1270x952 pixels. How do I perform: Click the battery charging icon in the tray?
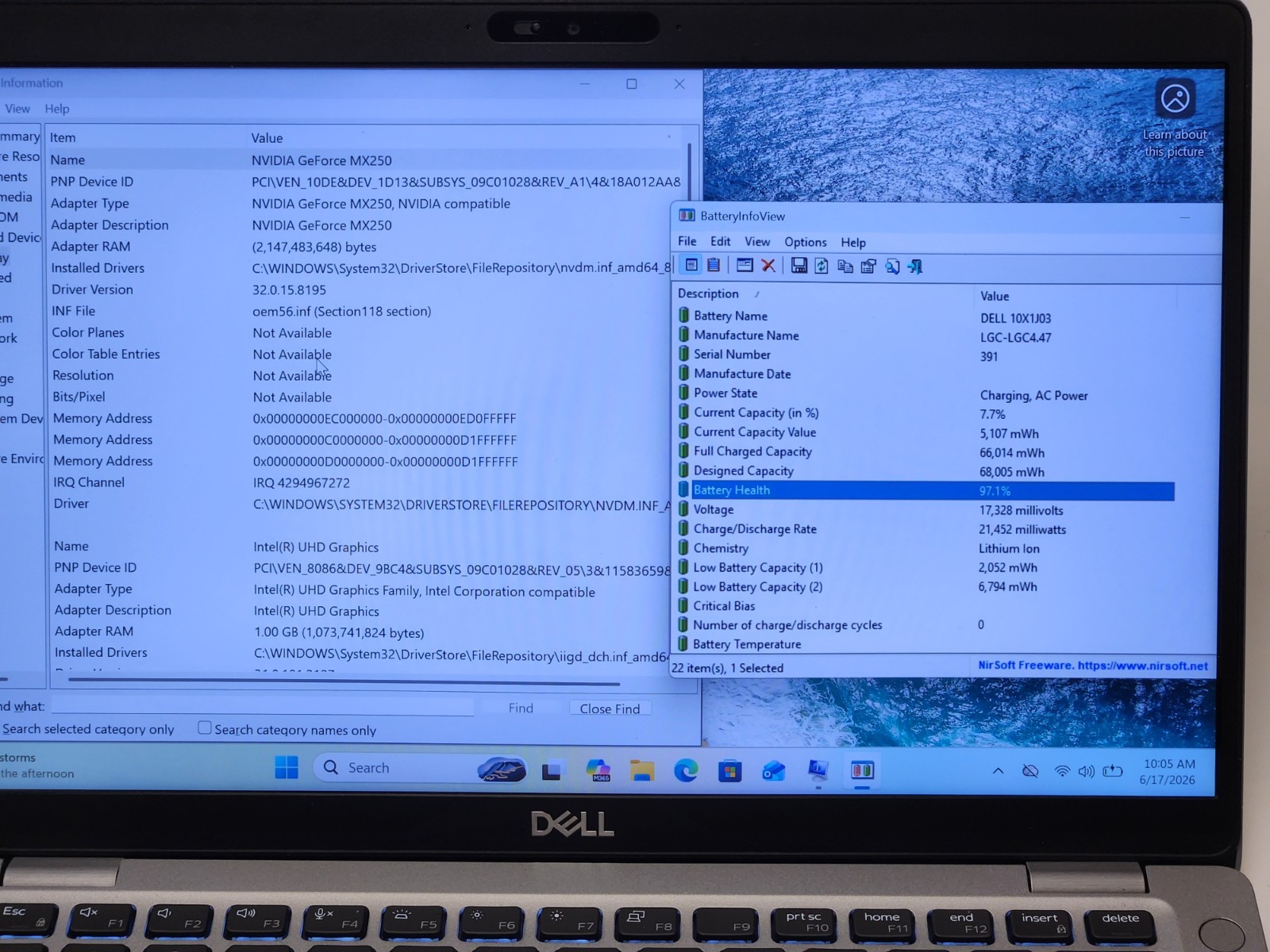click(1113, 771)
